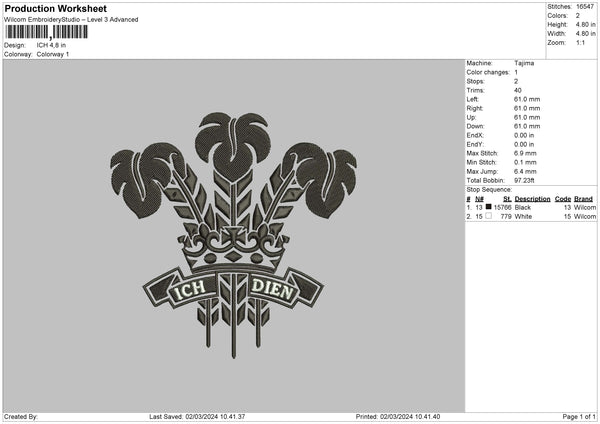The height and width of the screenshot is (424, 600).
Task: Select the Stitches value '16547'
Action: click(x=585, y=7)
